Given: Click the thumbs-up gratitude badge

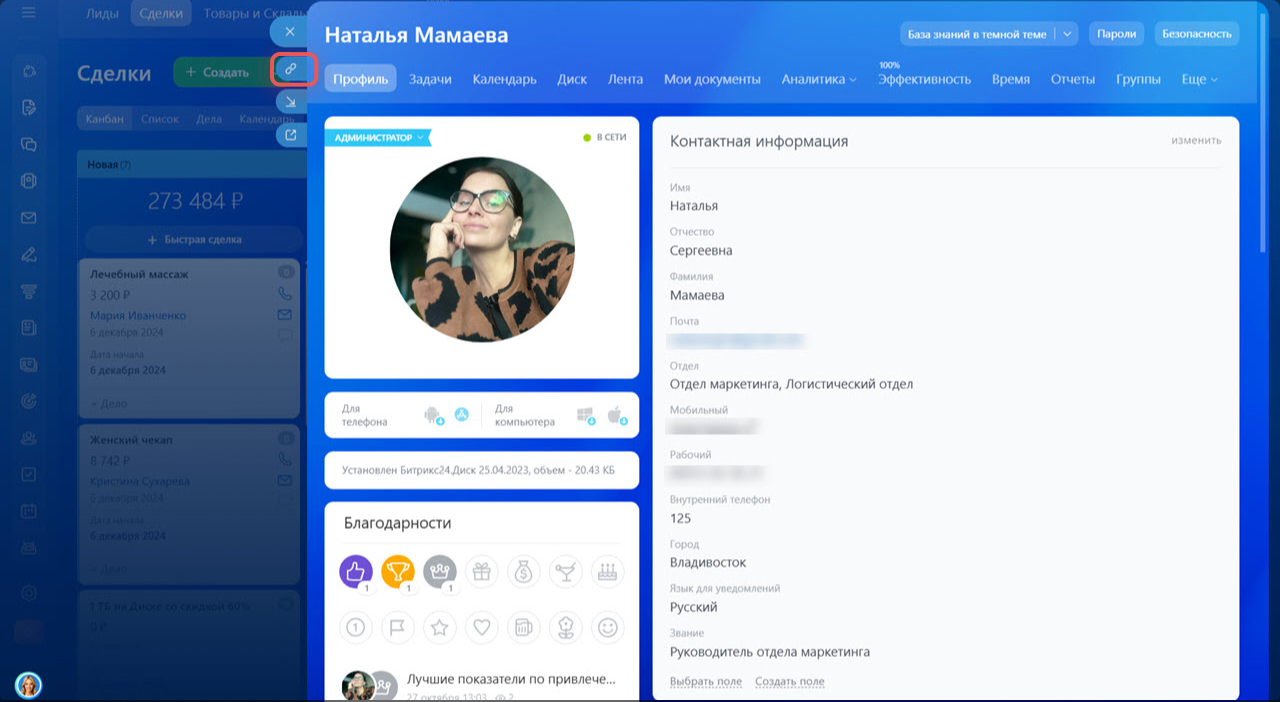Looking at the screenshot, I should pyautogui.click(x=356, y=571).
